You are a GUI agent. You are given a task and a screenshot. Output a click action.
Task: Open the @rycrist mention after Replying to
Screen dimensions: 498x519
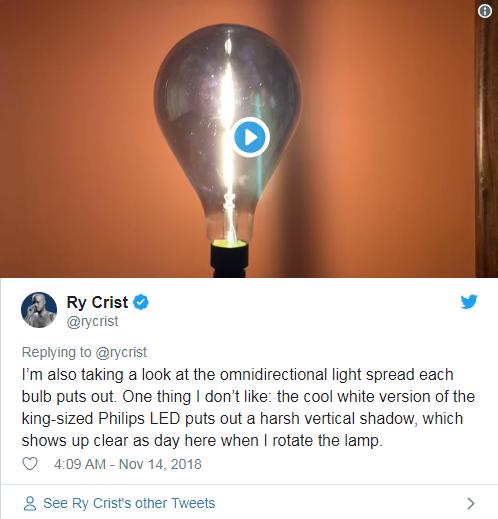(121, 352)
